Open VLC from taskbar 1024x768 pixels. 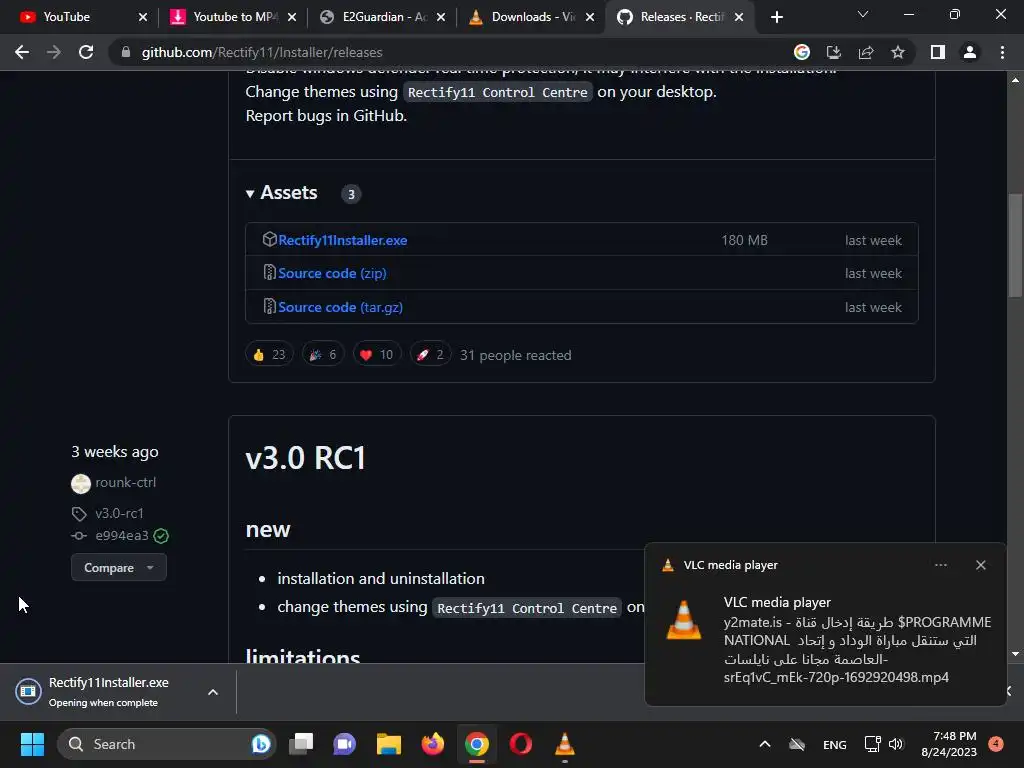coord(565,744)
